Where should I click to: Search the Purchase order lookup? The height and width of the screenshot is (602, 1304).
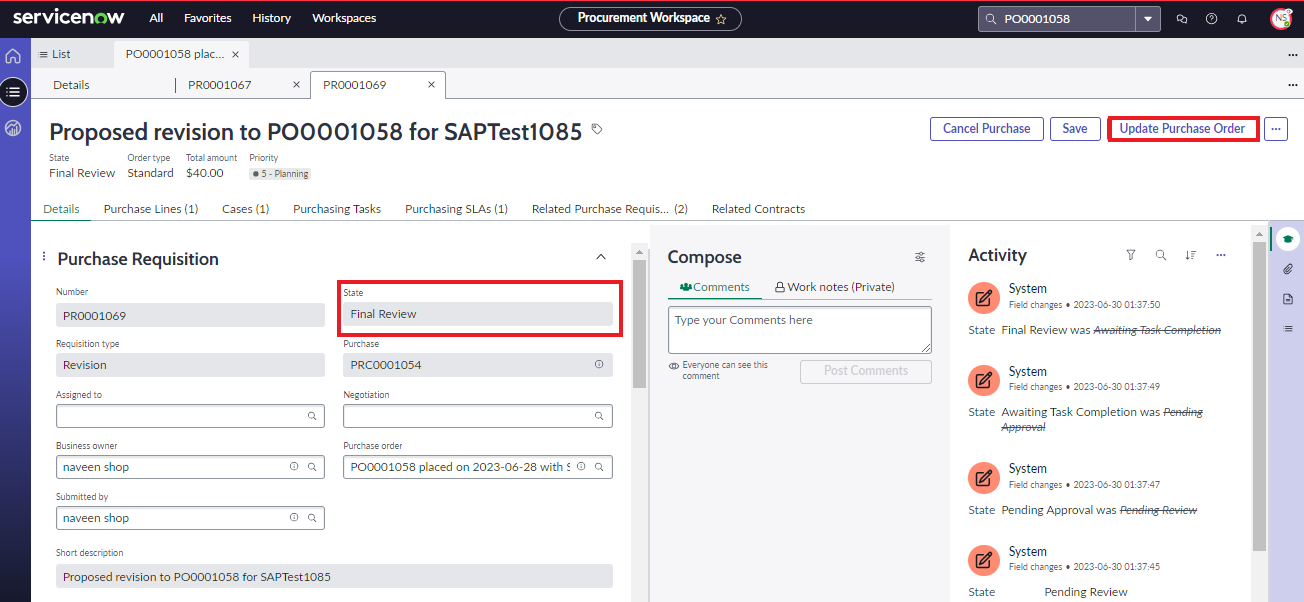tap(600, 467)
